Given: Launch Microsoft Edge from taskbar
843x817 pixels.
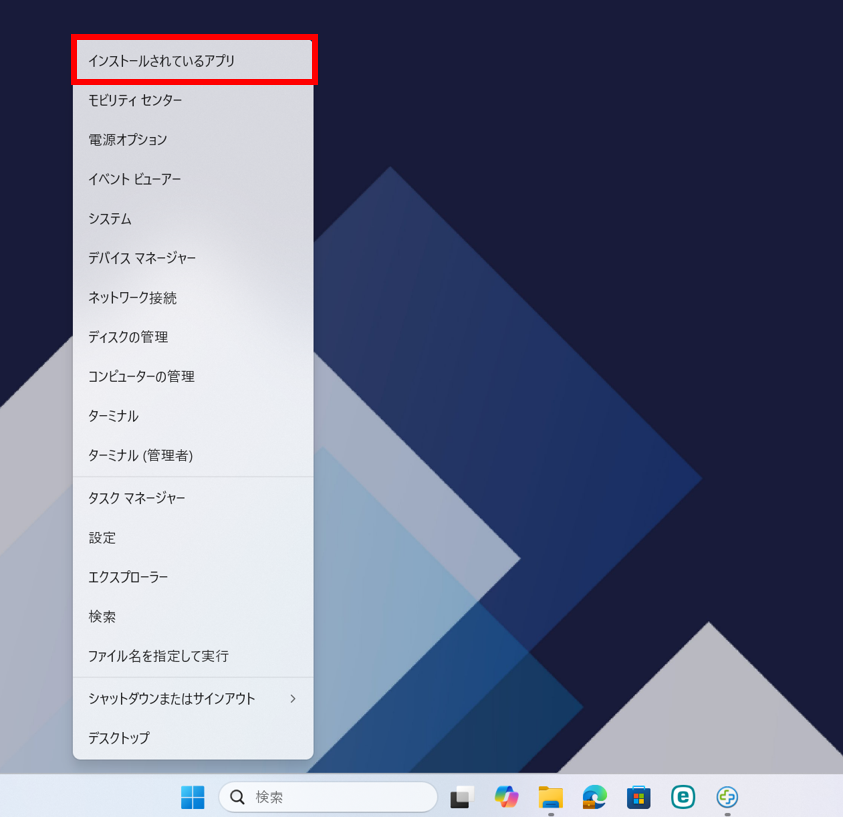Looking at the screenshot, I should [x=595, y=797].
